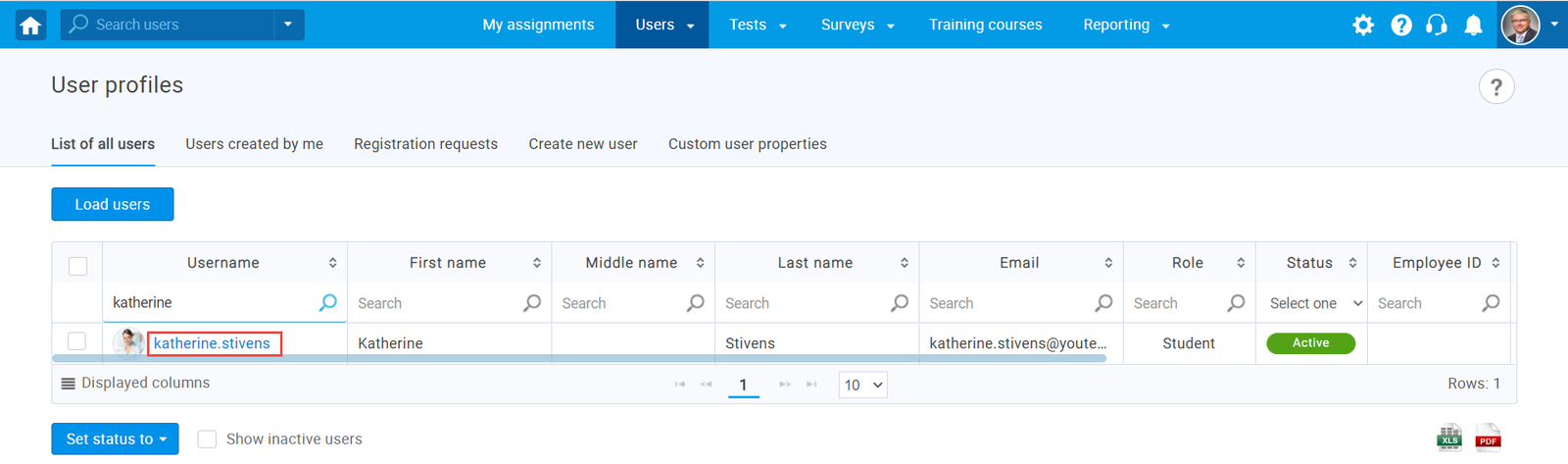1568x464 pixels.
Task: Export user list as PDF
Action: pyautogui.click(x=1488, y=438)
